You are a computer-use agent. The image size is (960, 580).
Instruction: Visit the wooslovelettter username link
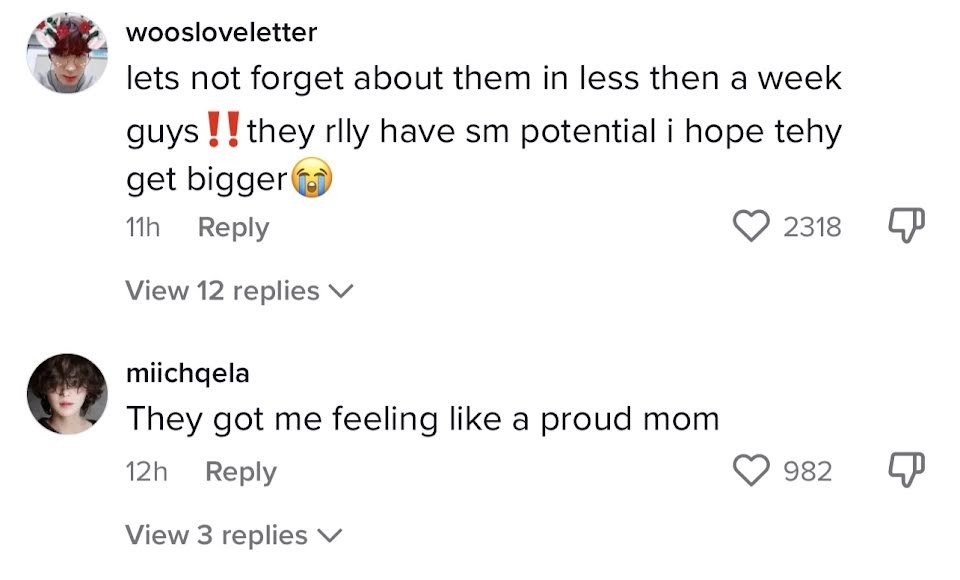pyautogui.click(x=221, y=32)
